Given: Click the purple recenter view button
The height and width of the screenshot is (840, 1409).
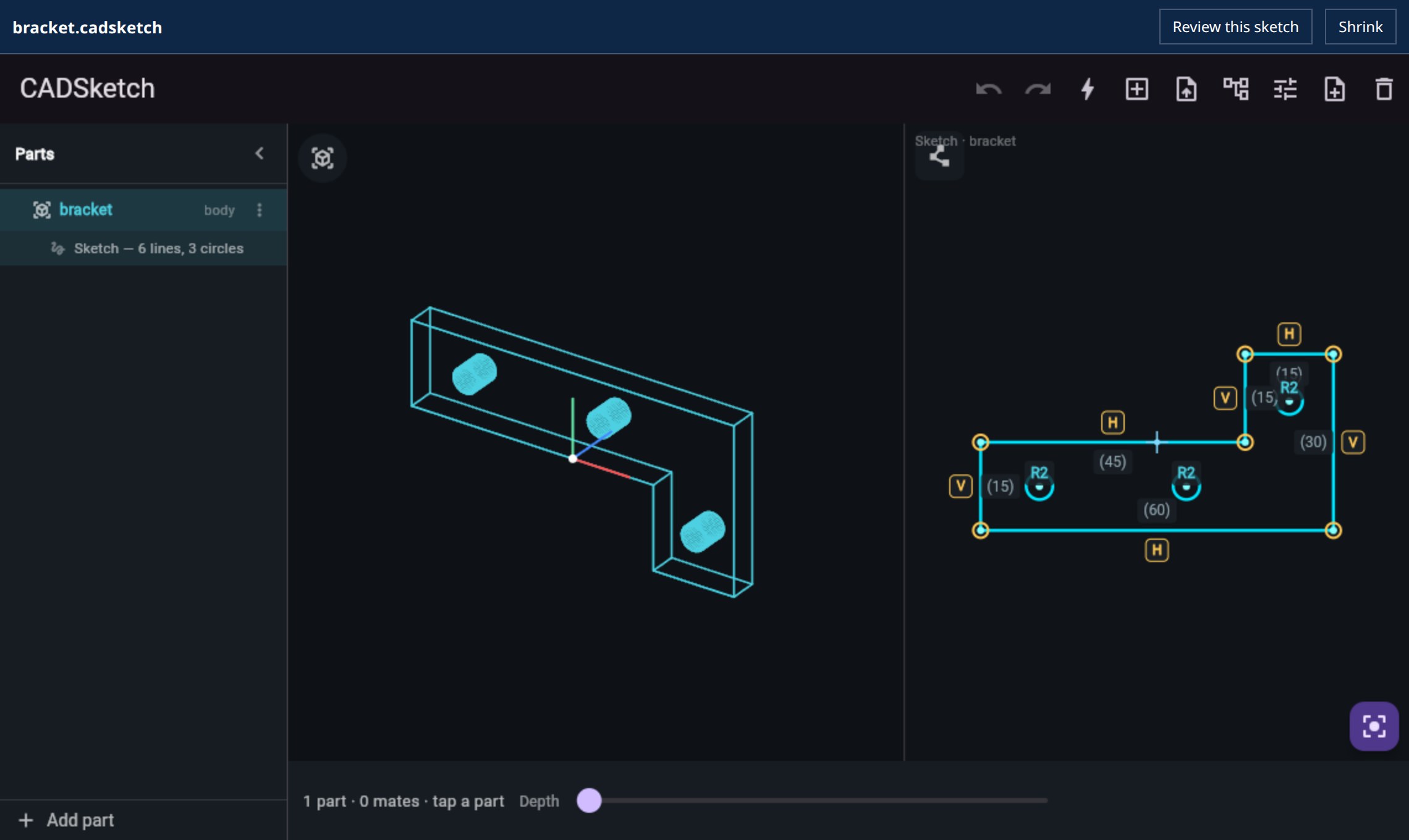Looking at the screenshot, I should click(1374, 726).
